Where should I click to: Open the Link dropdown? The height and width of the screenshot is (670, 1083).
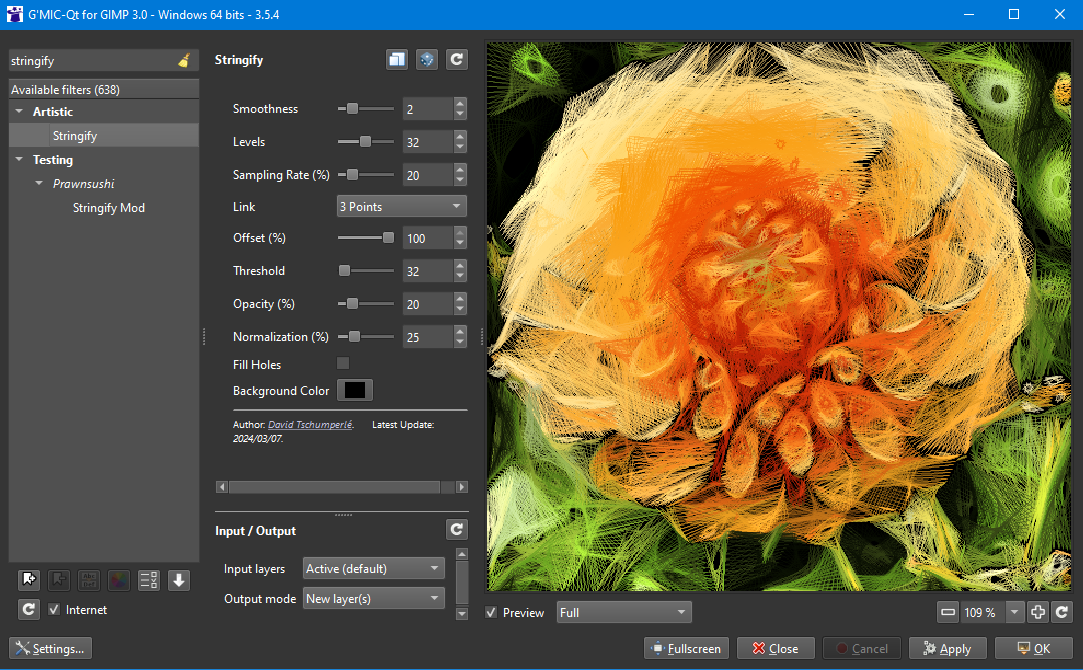(401, 206)
